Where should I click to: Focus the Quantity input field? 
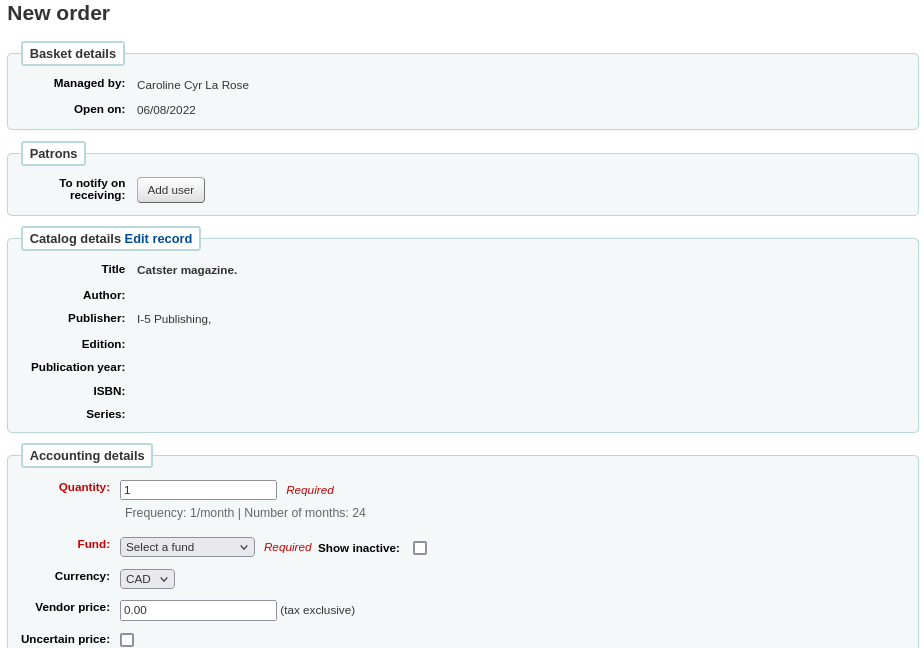198,490
